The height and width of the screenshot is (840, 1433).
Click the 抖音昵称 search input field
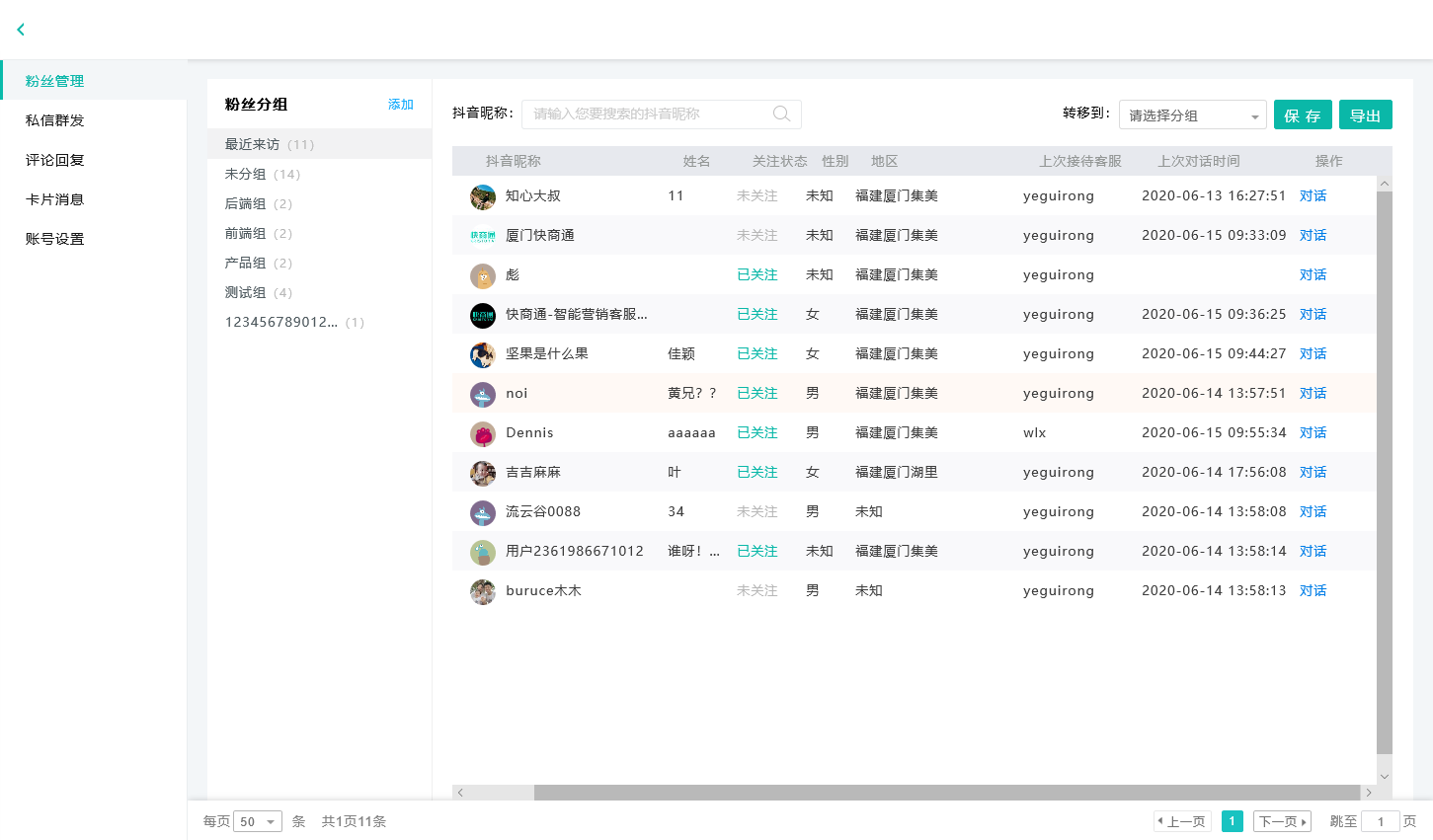(647, 115)
